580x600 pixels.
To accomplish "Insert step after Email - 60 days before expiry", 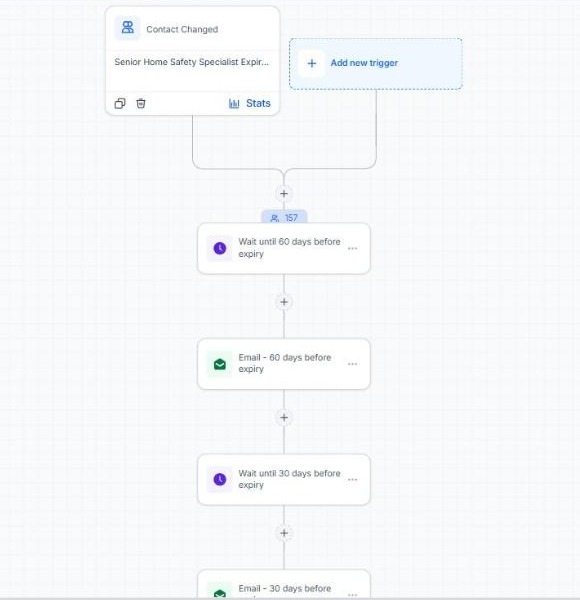I will [x=284, y=417].
